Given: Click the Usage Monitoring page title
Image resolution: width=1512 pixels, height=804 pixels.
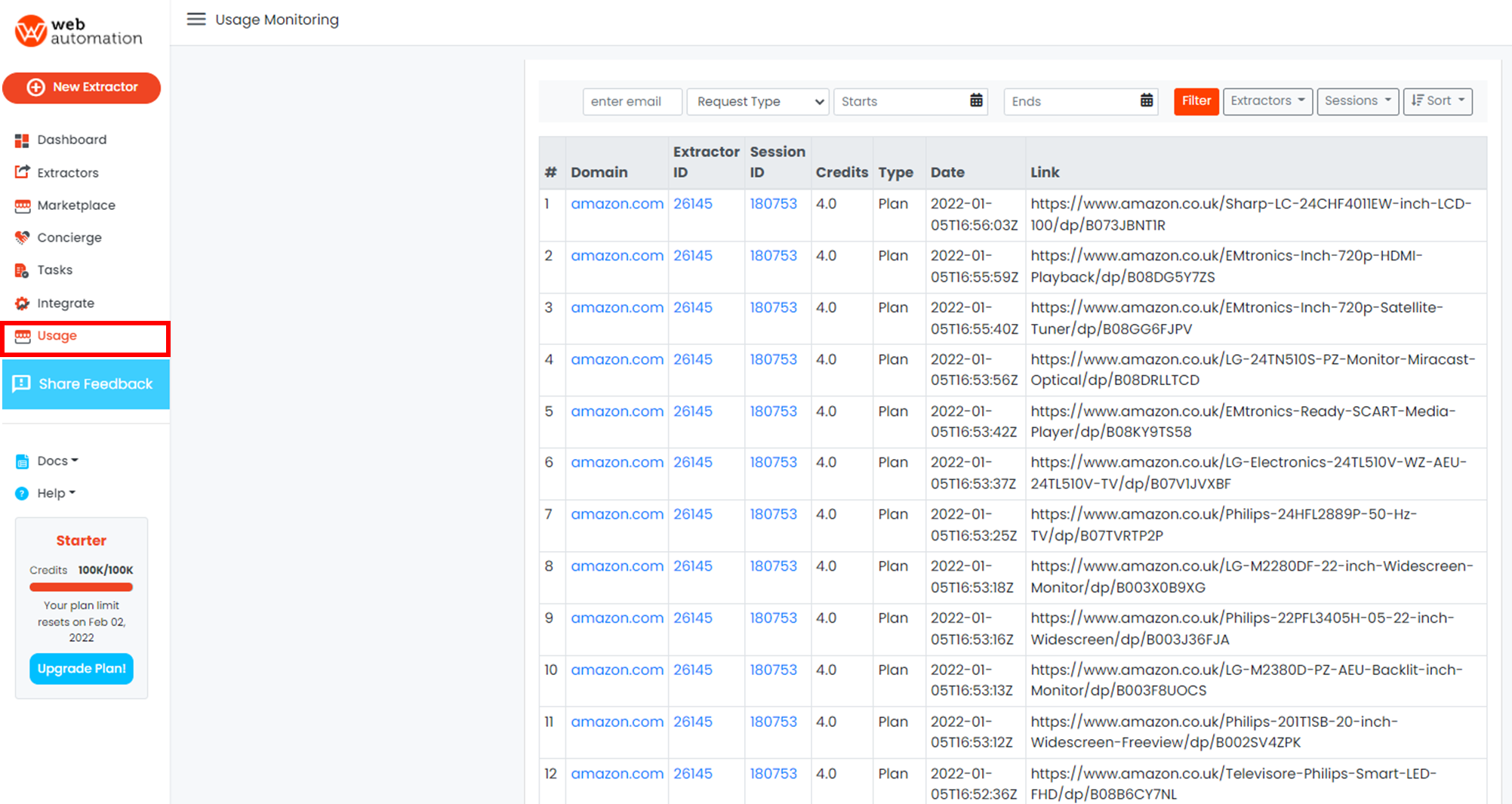Looking at the screenshot, I should (277, 20).
